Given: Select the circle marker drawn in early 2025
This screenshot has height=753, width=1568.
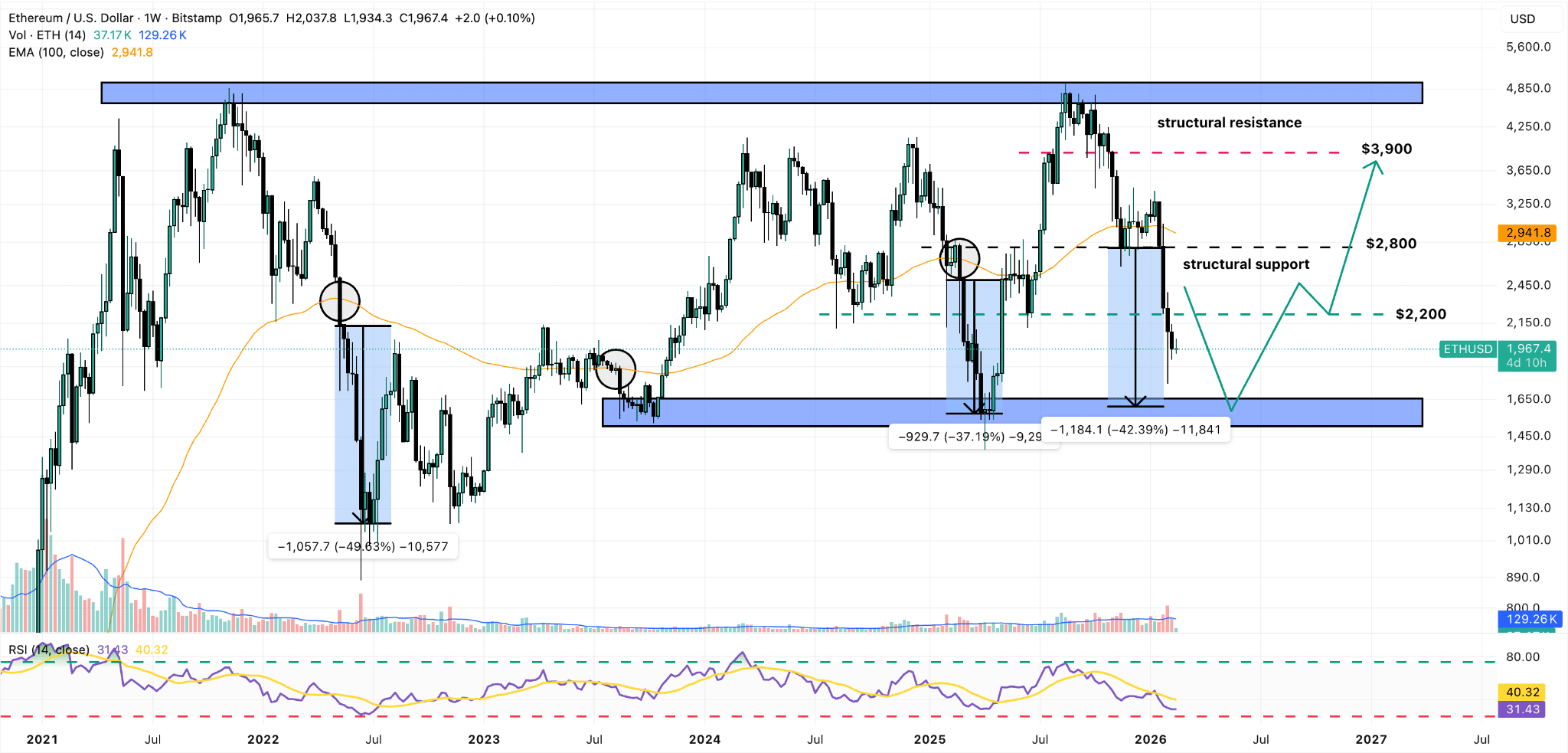Looking at the screenshot, I should (959, 257).
